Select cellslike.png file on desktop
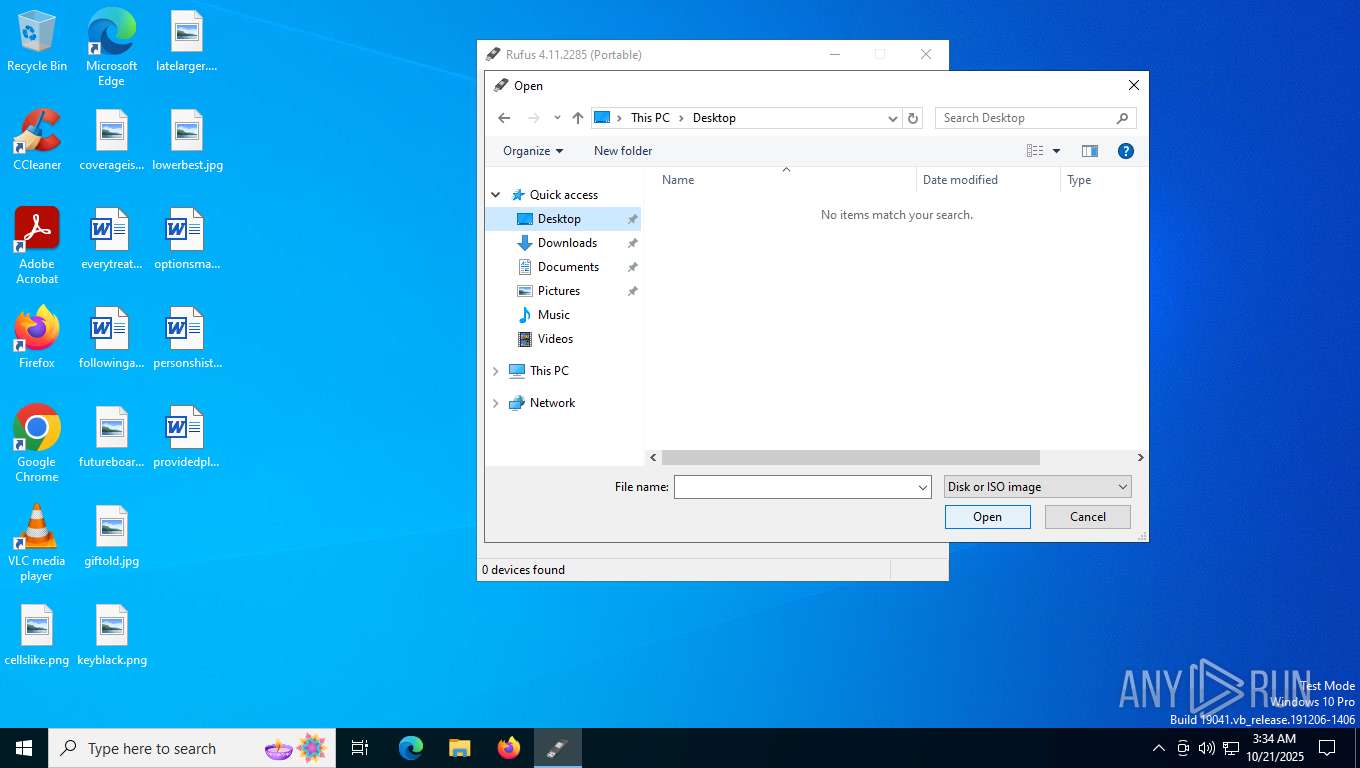 click(37, 636)
